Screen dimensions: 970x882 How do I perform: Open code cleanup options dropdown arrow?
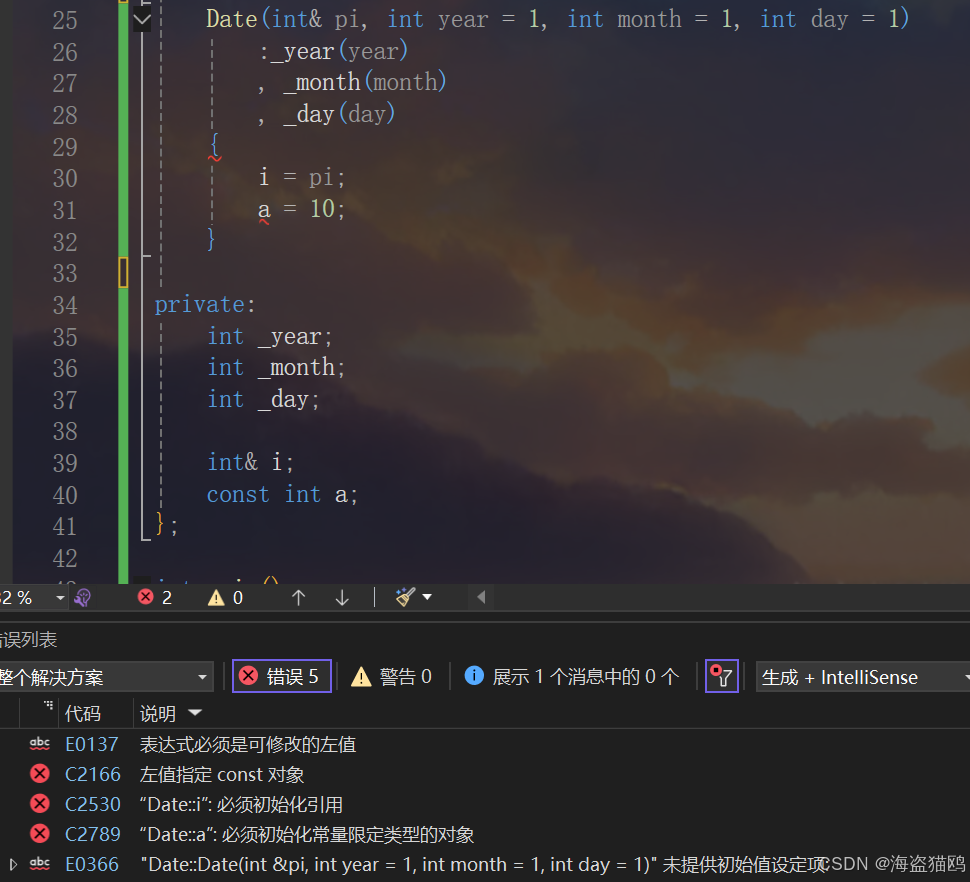click(x=427, y=597)
